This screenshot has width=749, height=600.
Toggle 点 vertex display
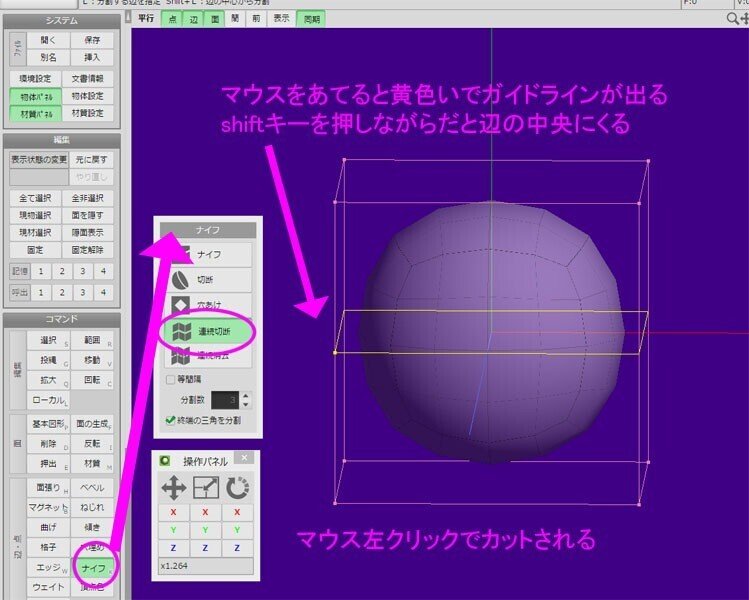pos(172,19)
